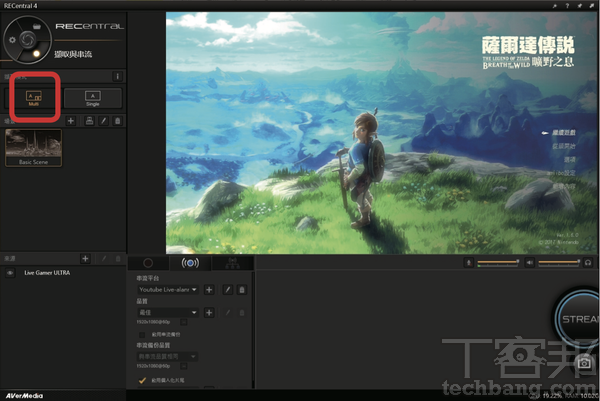600x401 pixels.
Task: Edit the Youtube Live platform settings
Action: point(227,289)
